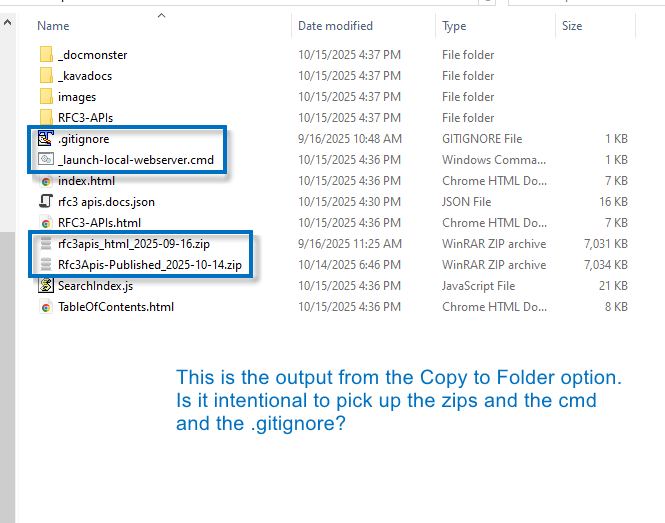The height and width of the screenshot is (523, 665).
Task: Sort by the Size column header
Action: click(x=572, y=26)
